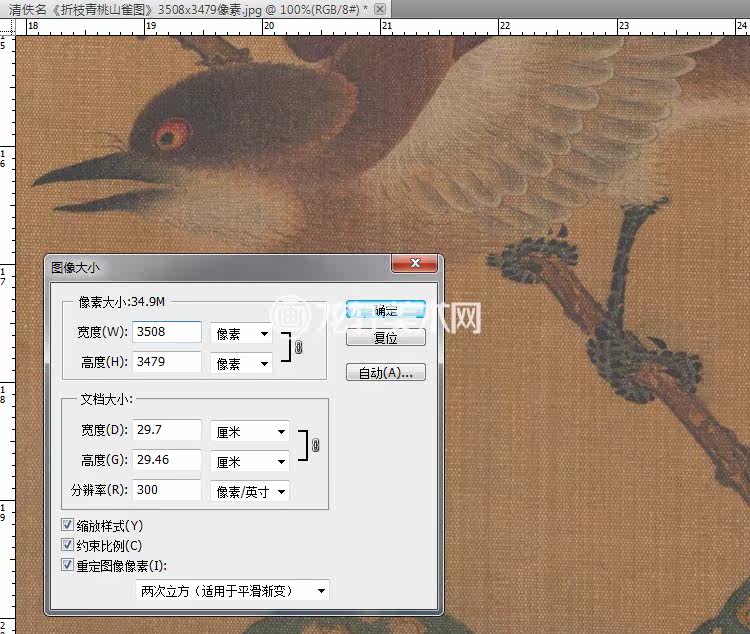Image resolution: width=750 pixels, height=634 pixels.
Task: Click the 文档大小: group label
Action: pos(106,399)
